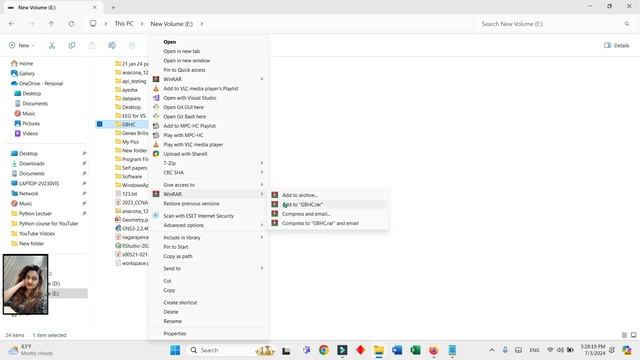Click WinRAR icon beside Add to archive
640x360 pixels.
[275, 195]
